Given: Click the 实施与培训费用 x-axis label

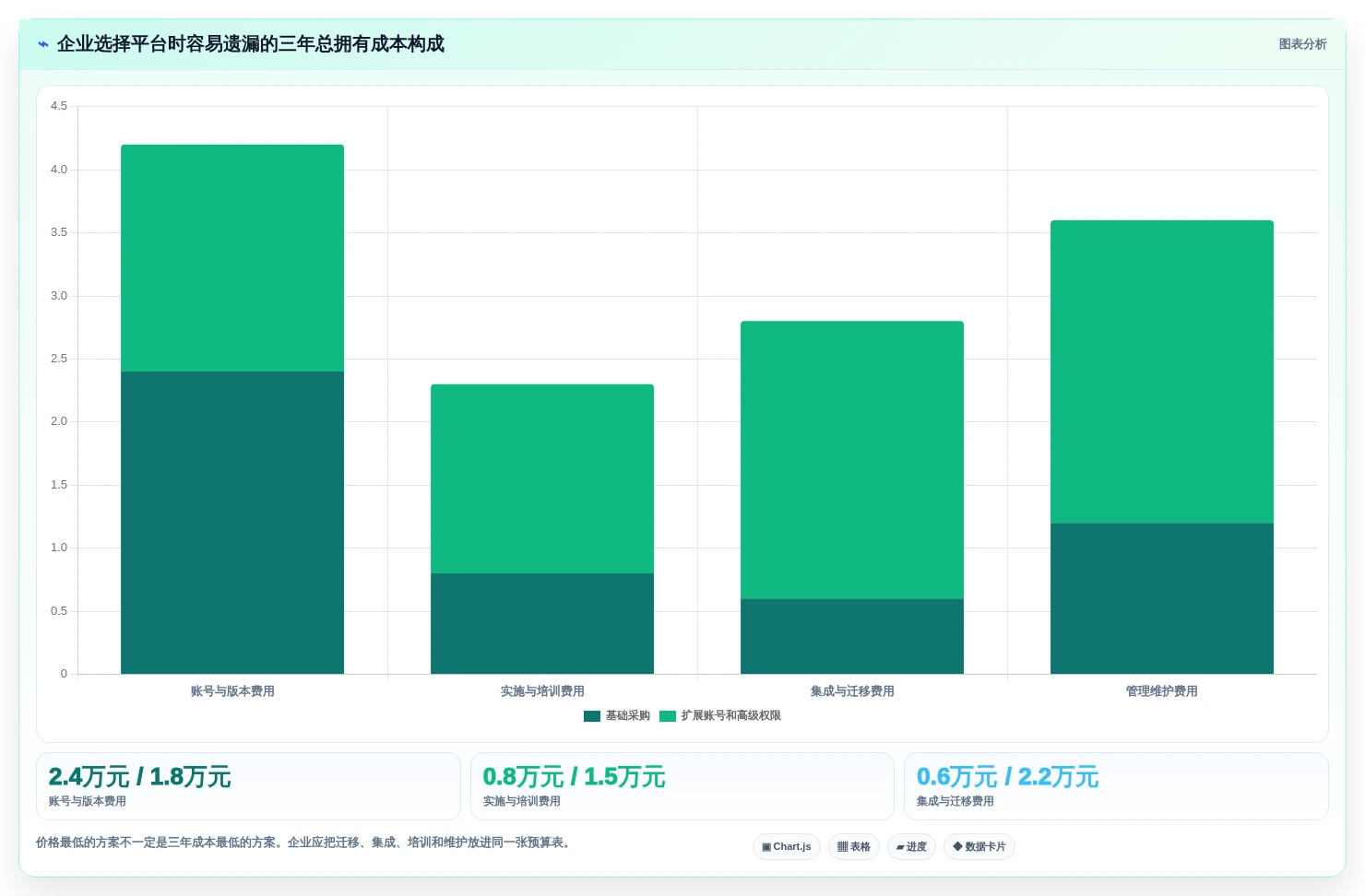Looking at the screenshot, I should click(542, 691).
